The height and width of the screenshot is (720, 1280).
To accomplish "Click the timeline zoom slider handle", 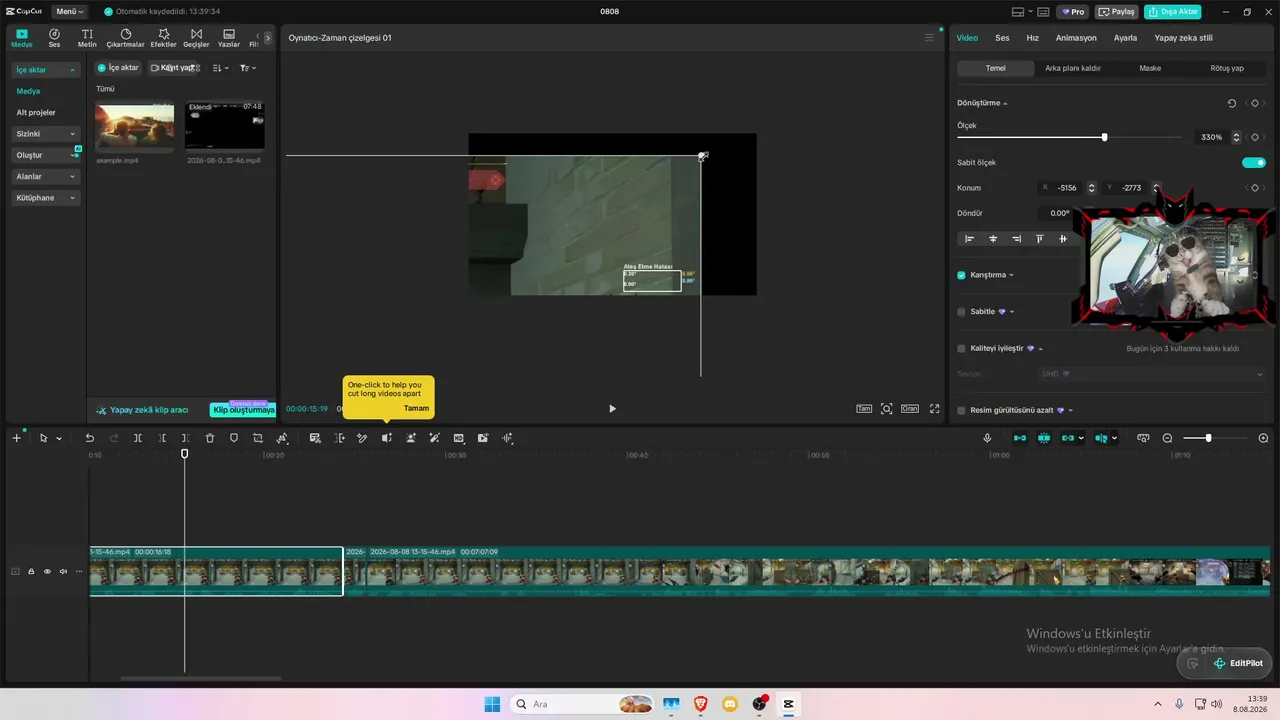I will coord(1208,438).
